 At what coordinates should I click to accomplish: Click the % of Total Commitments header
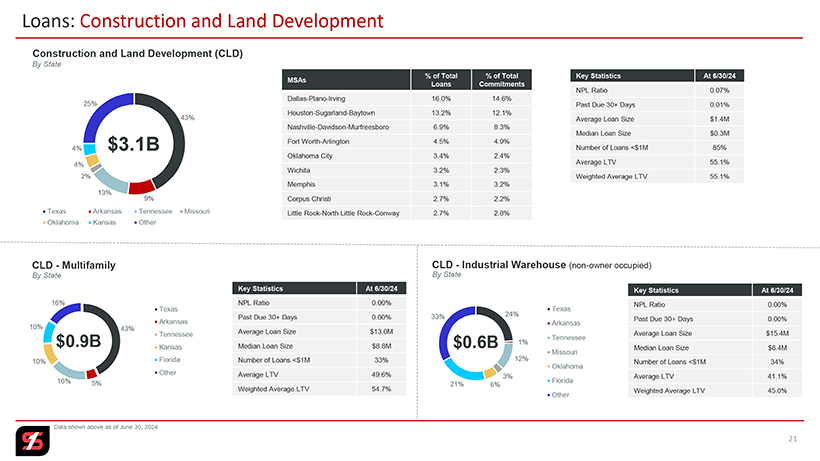point(501,80)
